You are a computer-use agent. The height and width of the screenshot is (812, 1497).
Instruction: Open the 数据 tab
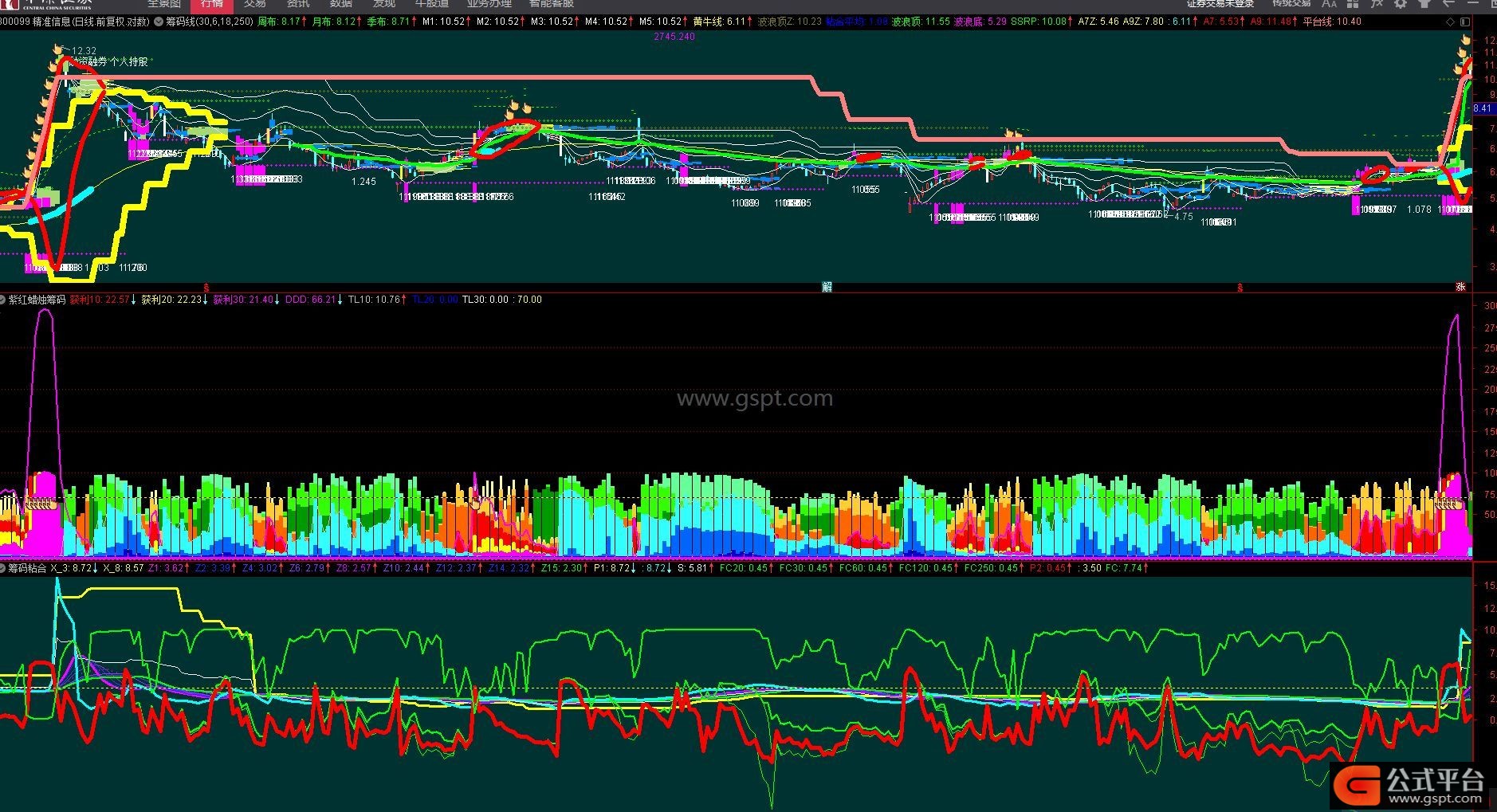[341, 4]
